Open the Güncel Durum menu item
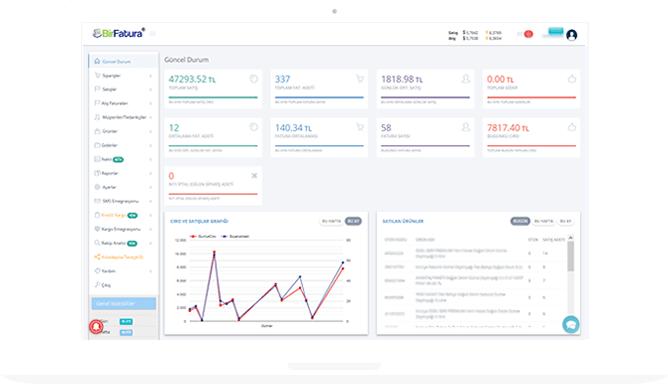 [x=123, y=61]
